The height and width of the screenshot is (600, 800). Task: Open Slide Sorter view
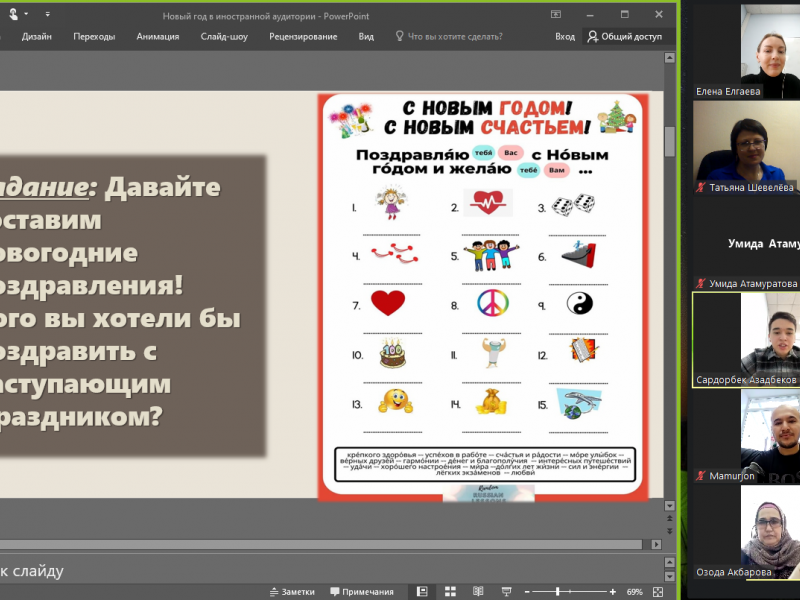[x=451, y=591]
